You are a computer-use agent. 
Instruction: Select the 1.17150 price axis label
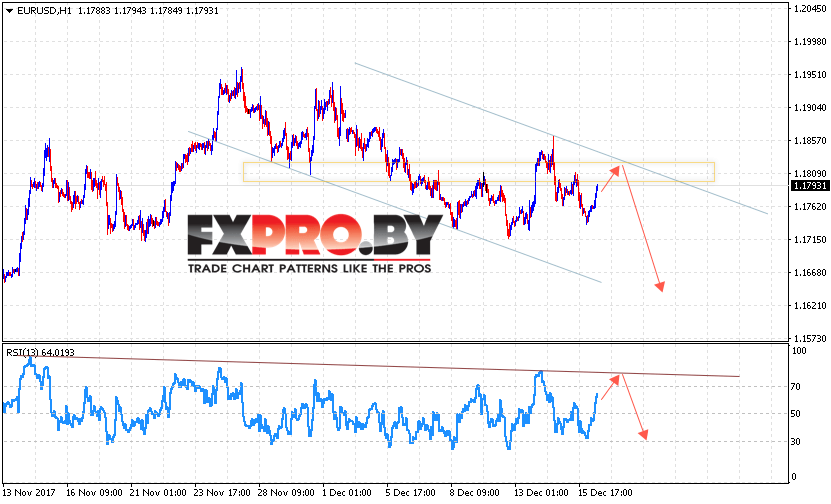point(810,240)
